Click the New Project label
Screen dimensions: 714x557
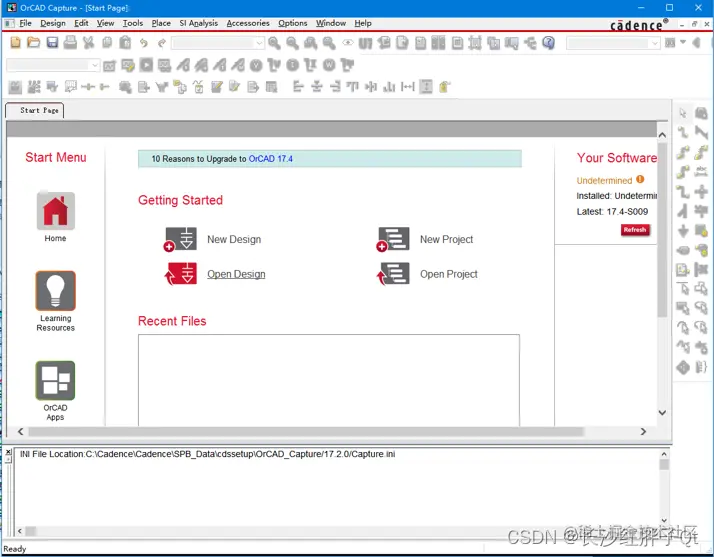[x=447, y=240]
